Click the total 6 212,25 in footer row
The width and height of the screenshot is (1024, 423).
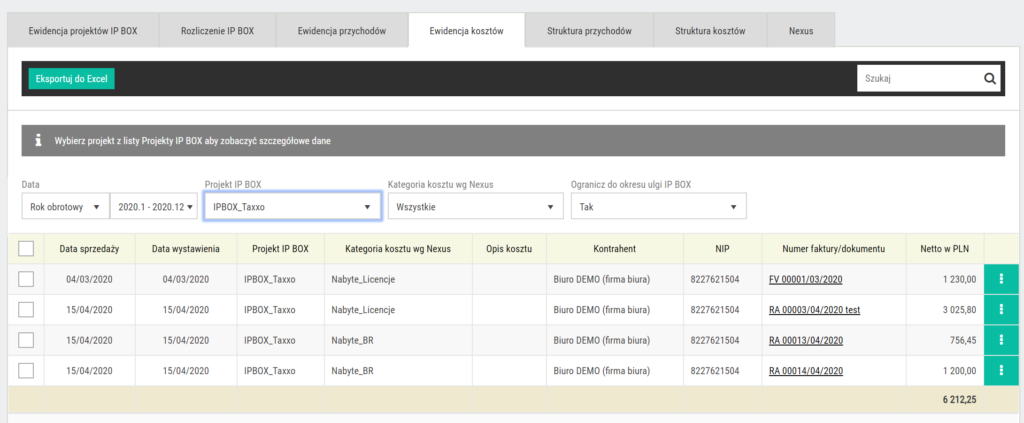point(959,399)
